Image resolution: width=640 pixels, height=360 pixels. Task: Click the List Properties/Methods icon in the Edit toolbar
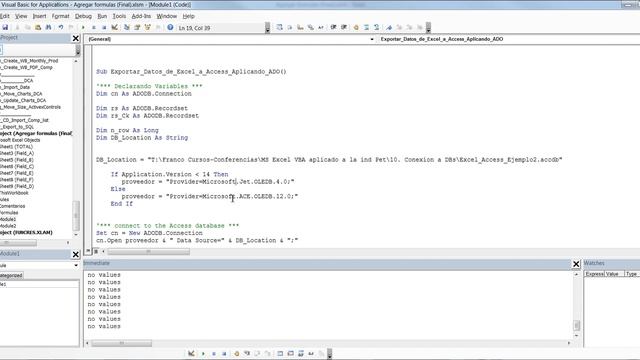pyautogui.click(x=280, y=27)
